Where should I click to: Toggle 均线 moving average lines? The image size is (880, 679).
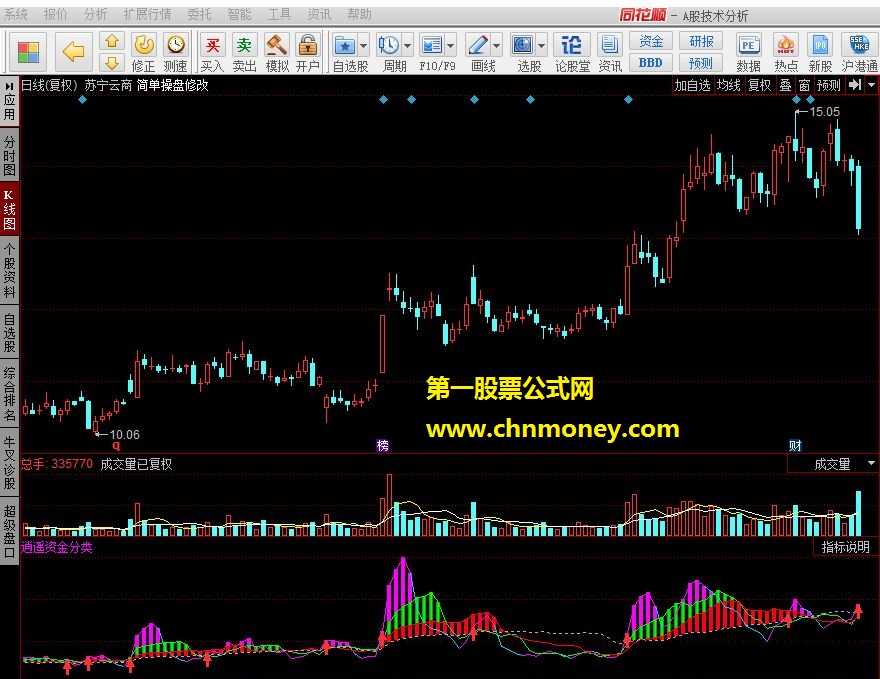729,85
